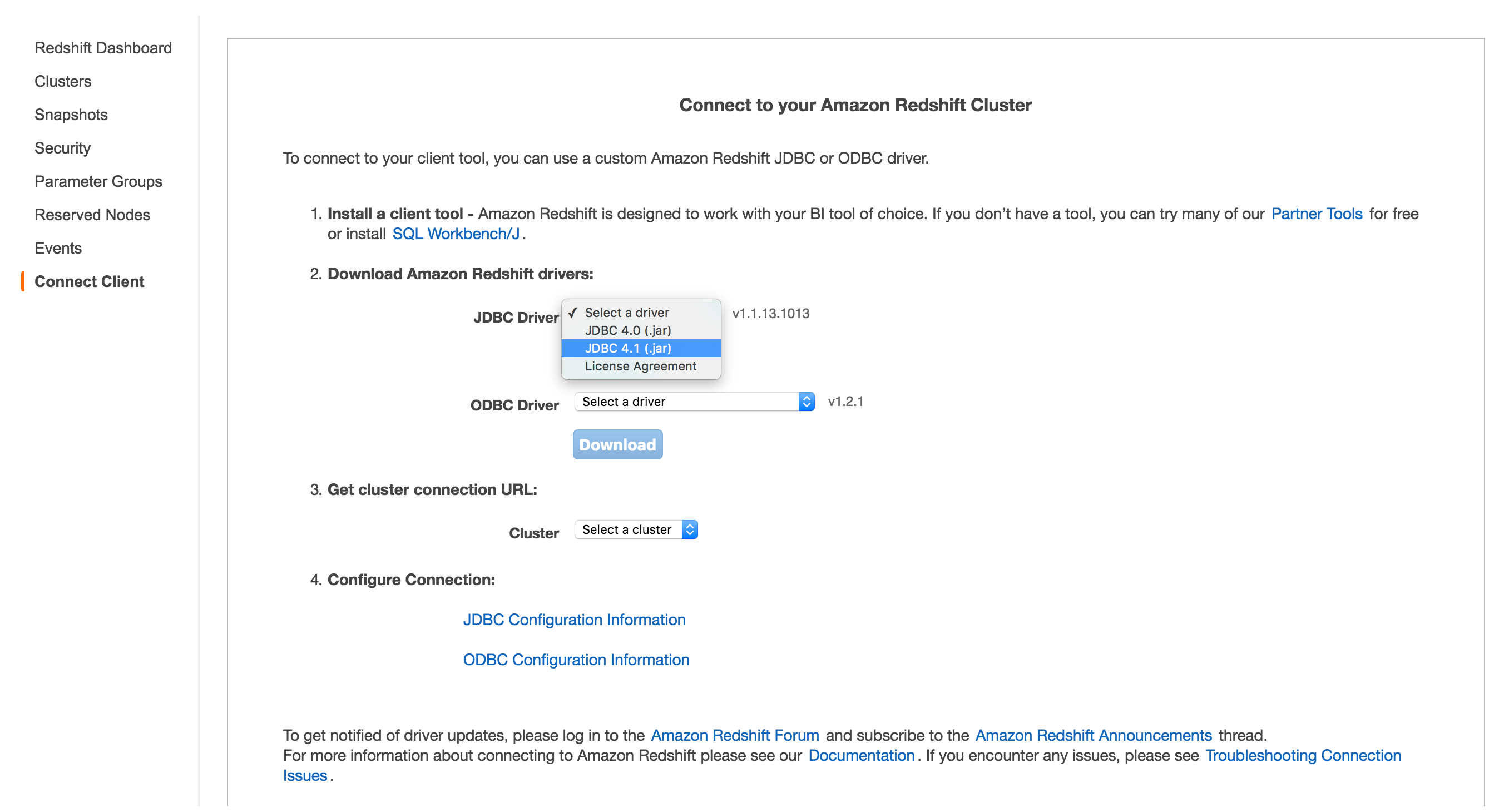1504x812 pixels.
Task: Click 'Download Amazon Redshift drivers:' heading
Action: [460, 274]
